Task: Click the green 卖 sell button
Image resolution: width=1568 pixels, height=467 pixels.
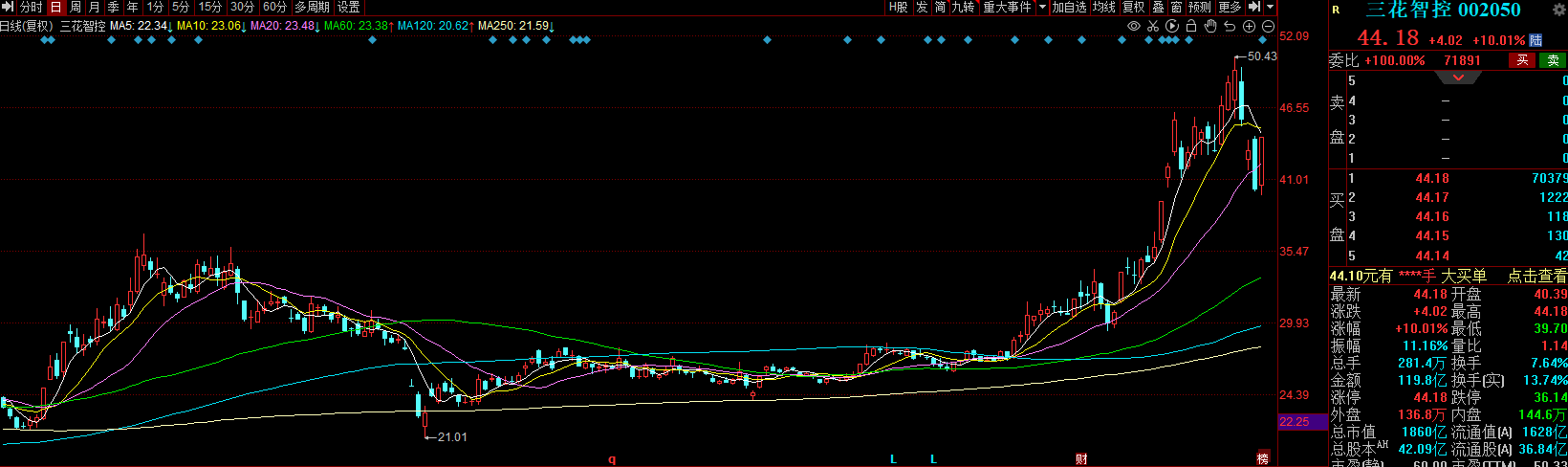Action: 1553,60
